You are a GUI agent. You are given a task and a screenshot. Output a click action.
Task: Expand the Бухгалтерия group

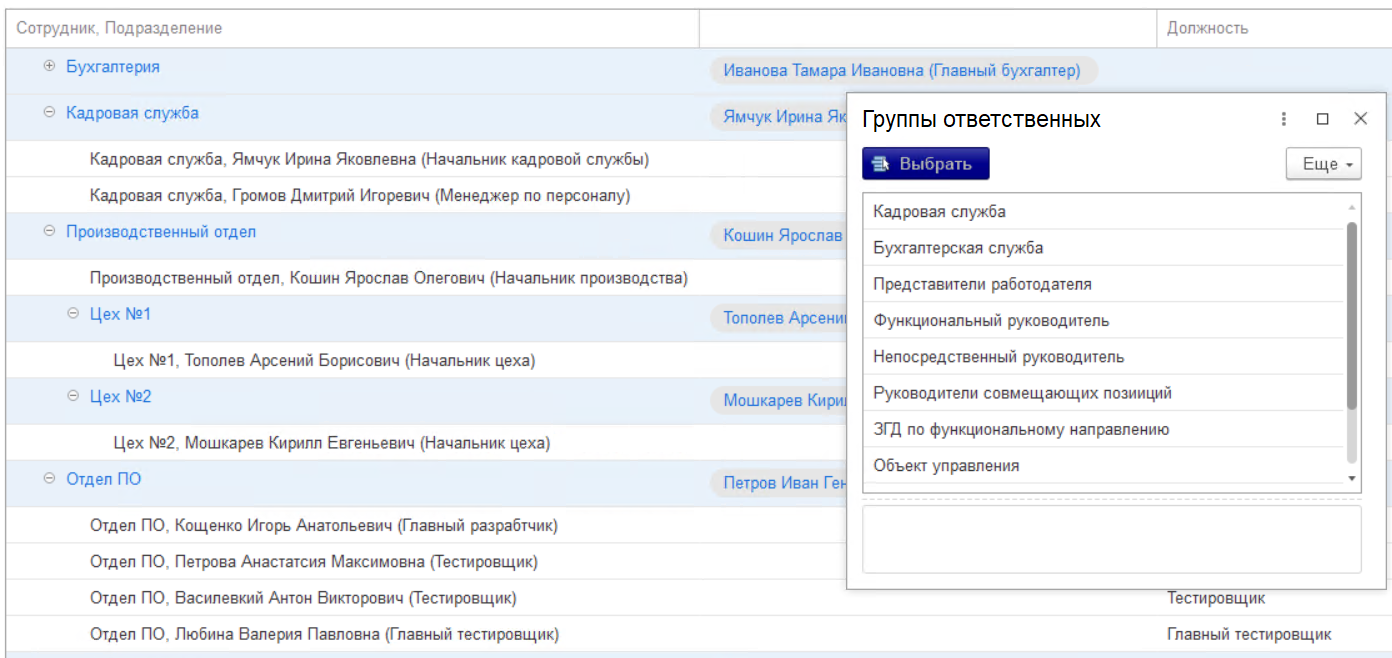point(49,66)
